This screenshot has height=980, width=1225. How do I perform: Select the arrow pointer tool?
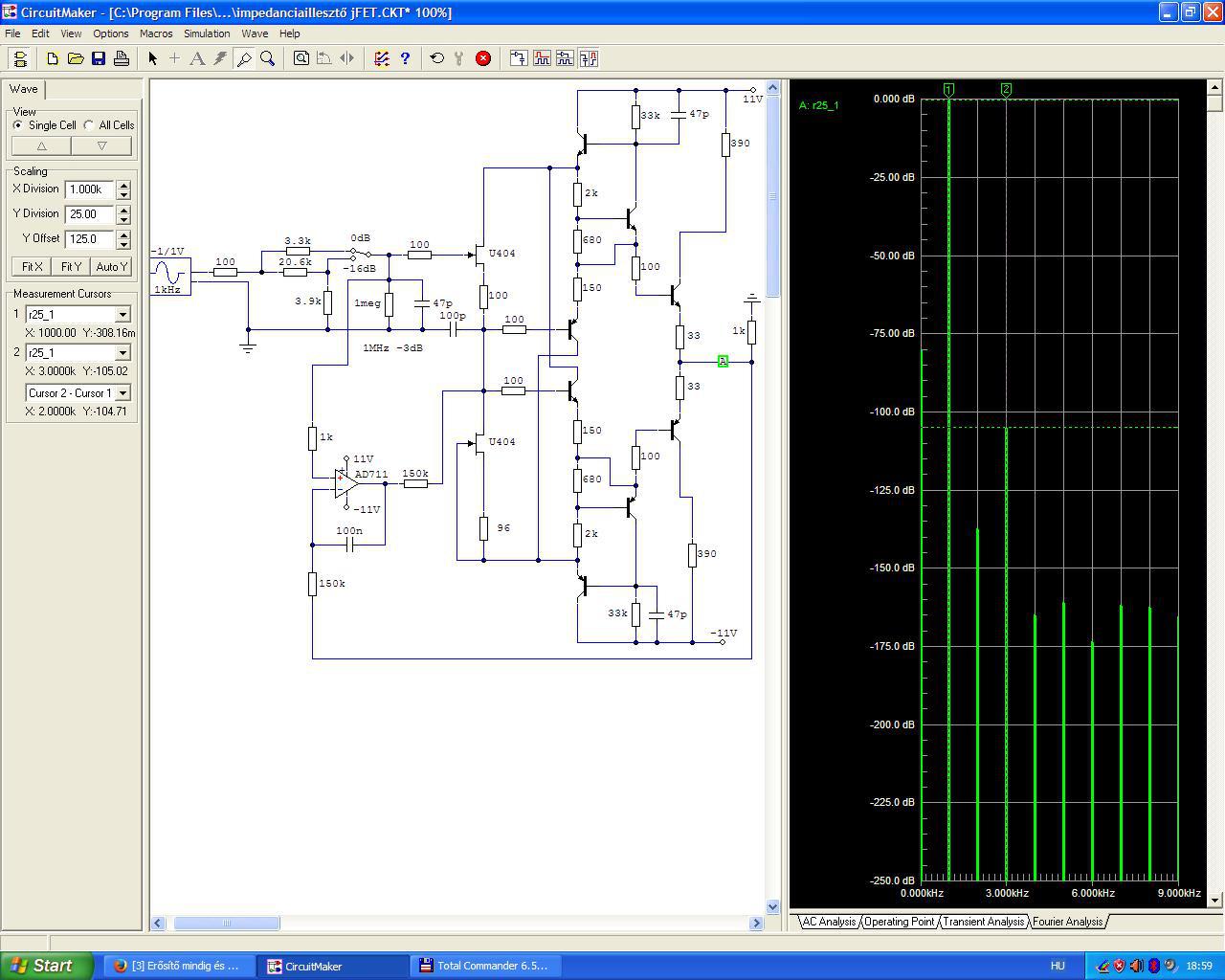(152, 58)
